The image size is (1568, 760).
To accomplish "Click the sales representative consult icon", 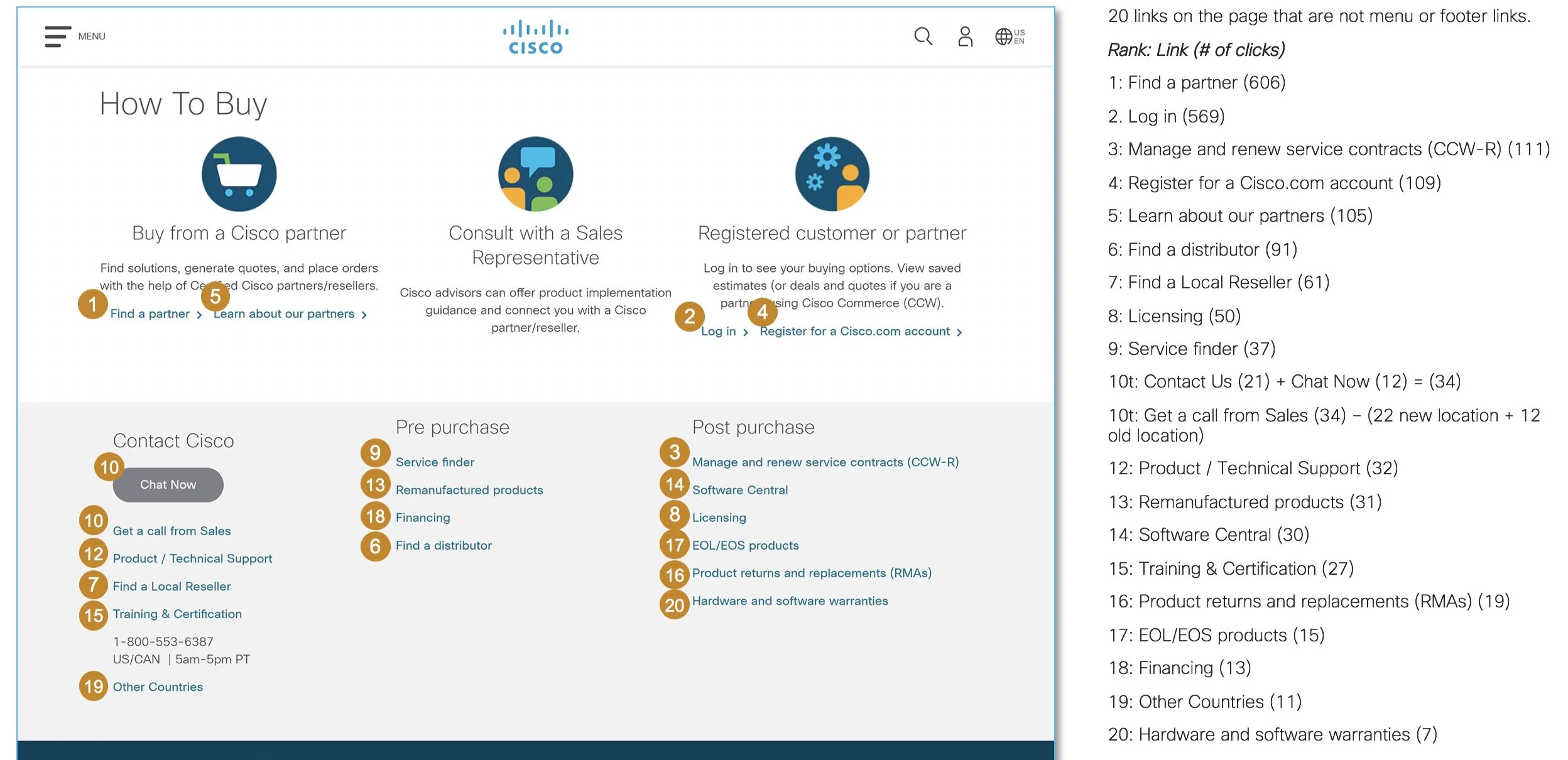I will [x=535, y=174].
